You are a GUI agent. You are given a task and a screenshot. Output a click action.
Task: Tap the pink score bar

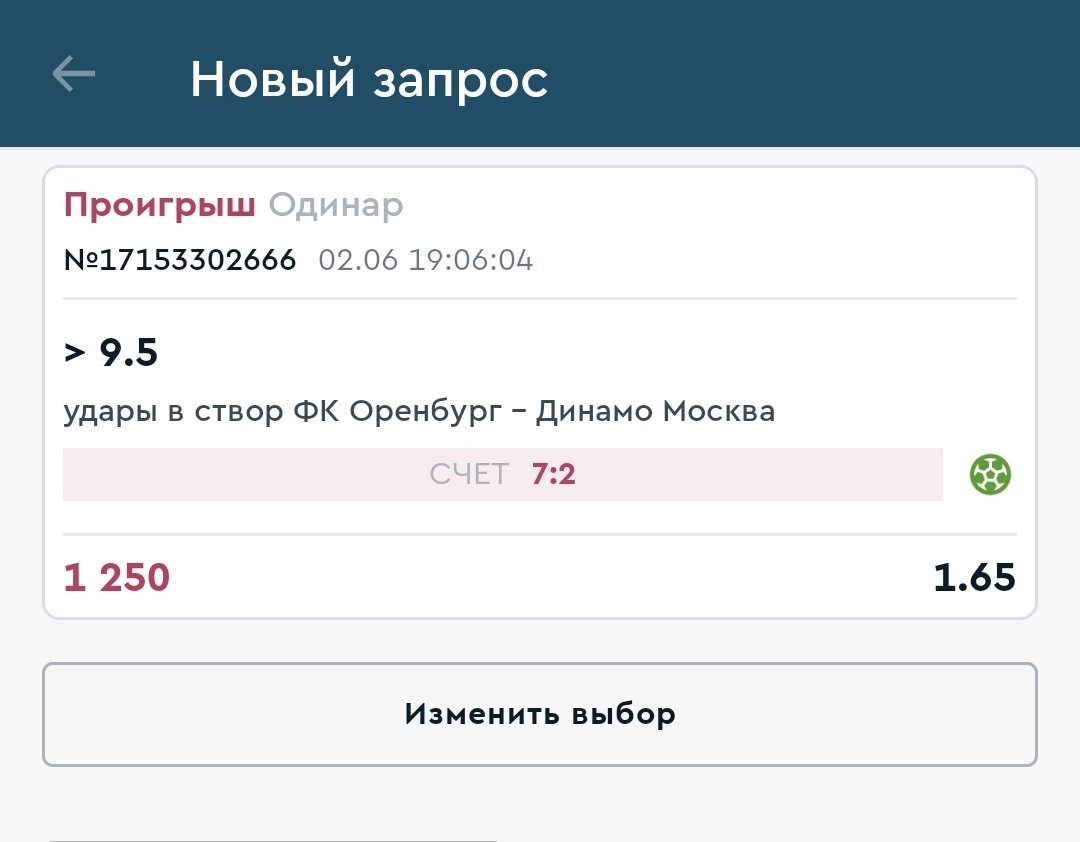coord(250,475)
